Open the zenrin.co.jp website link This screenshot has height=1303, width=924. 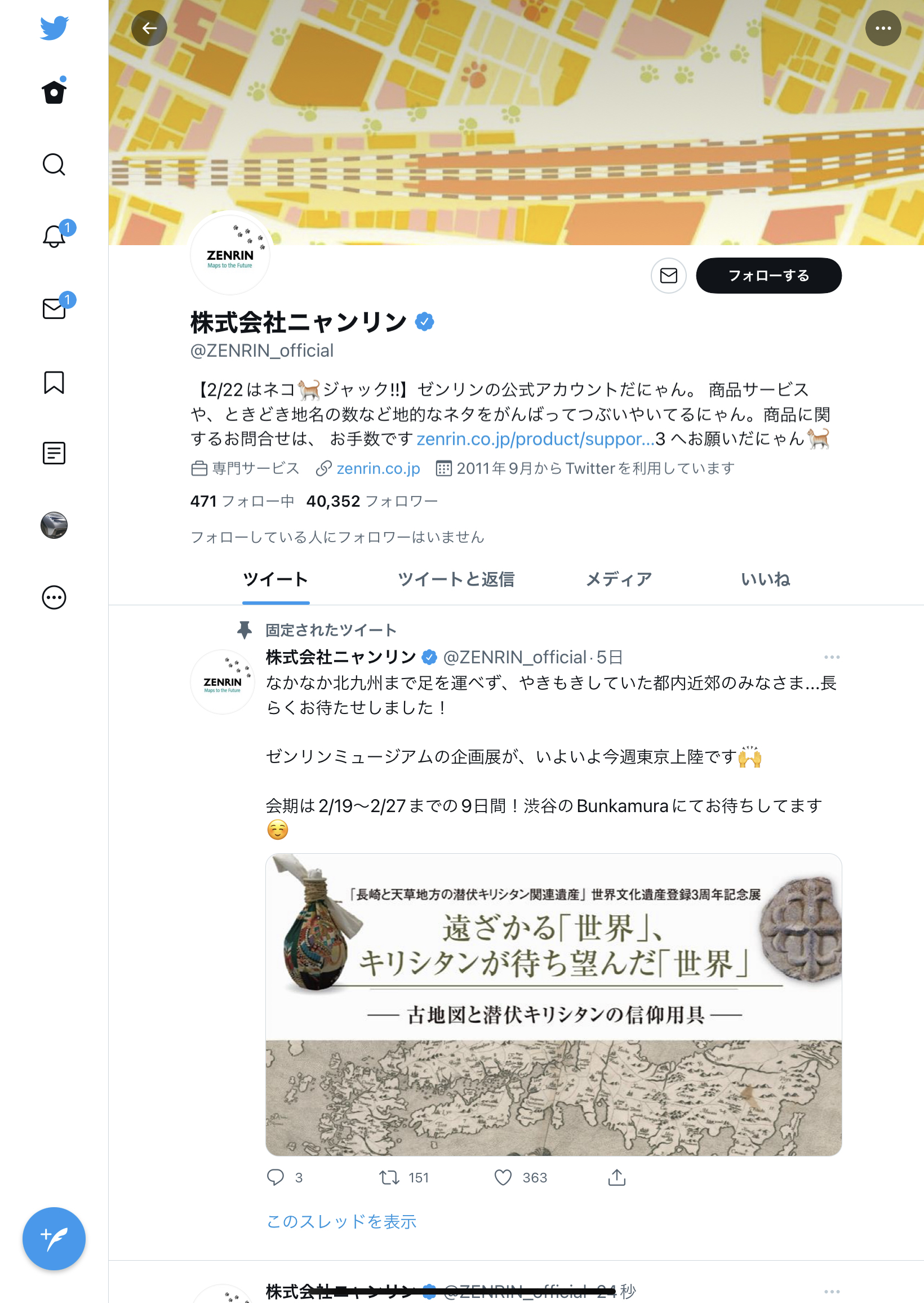click(379, 468)
